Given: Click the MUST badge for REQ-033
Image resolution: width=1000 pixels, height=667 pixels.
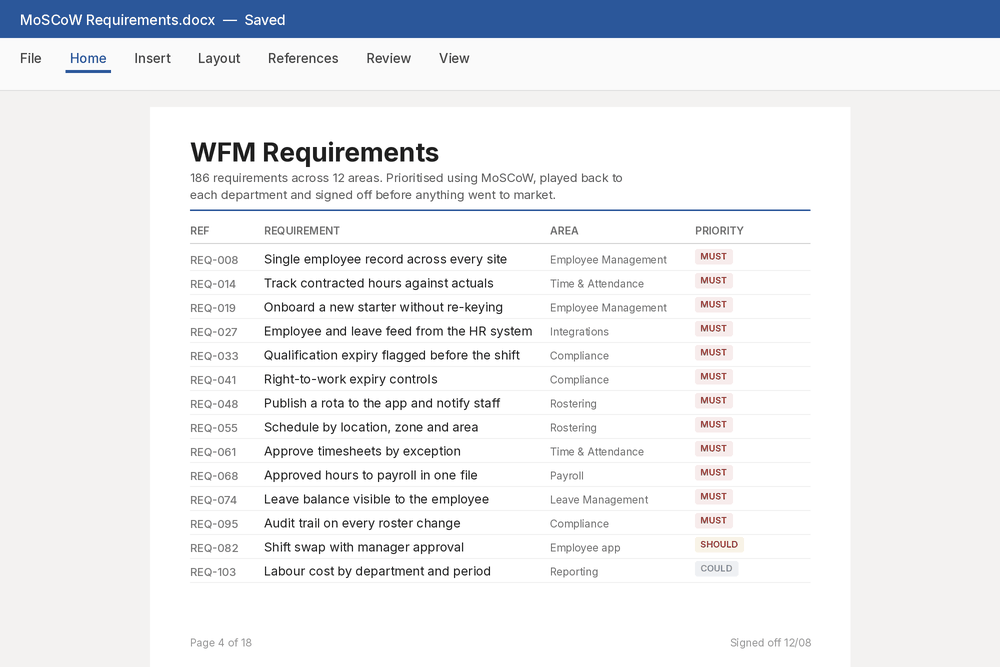Looking at the screenshot, I should pos(714,353).
